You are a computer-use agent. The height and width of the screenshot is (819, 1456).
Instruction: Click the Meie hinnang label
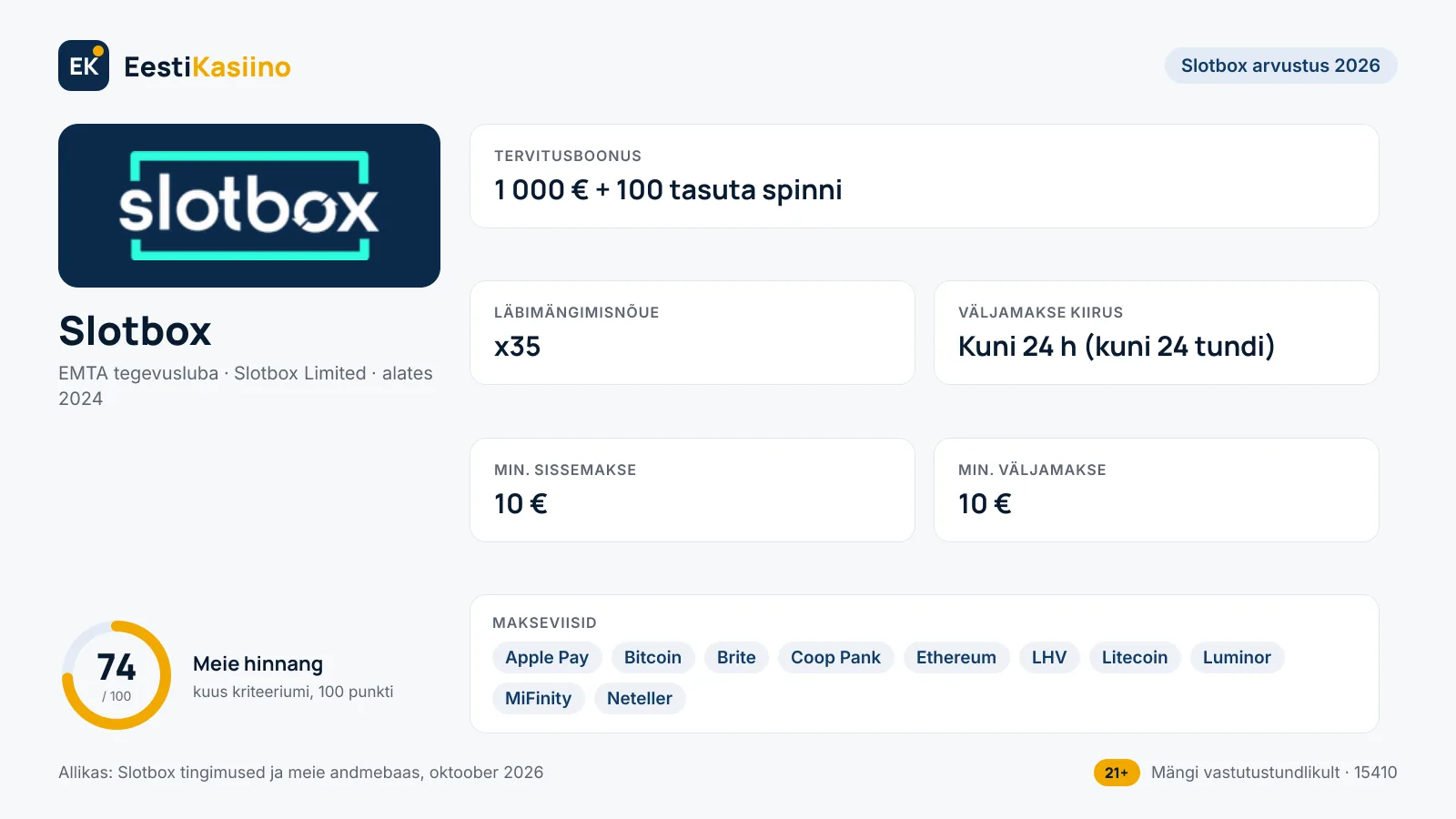tap(258, 664)
